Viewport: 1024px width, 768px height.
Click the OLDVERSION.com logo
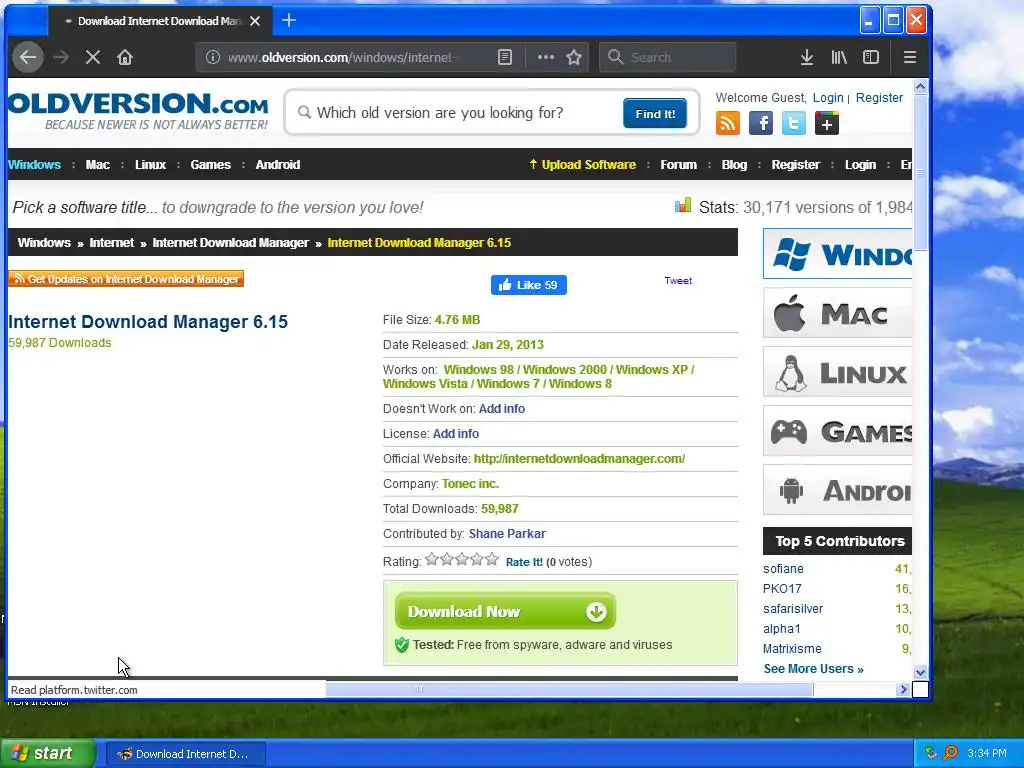pos(138,111)
